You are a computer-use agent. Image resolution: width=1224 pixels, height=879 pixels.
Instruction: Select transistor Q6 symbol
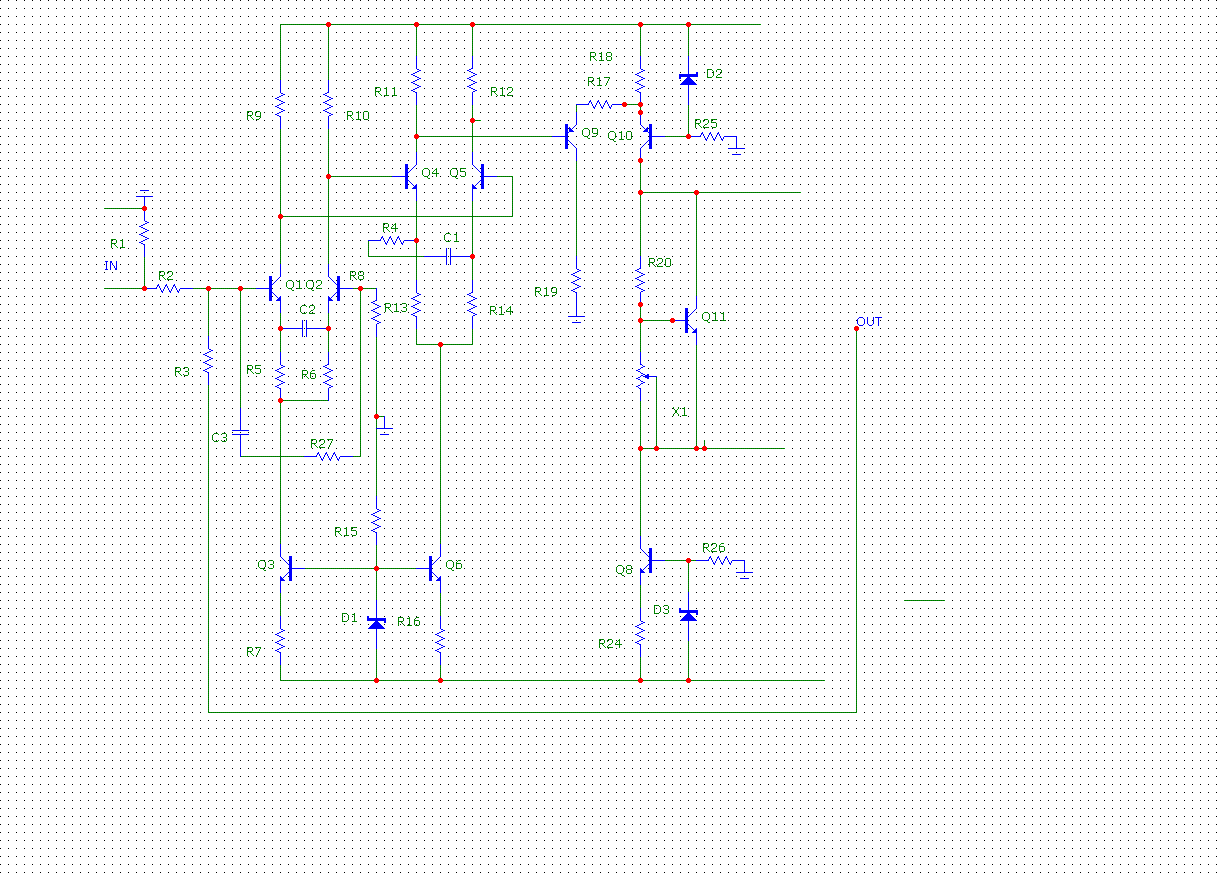tap(436, 568)
